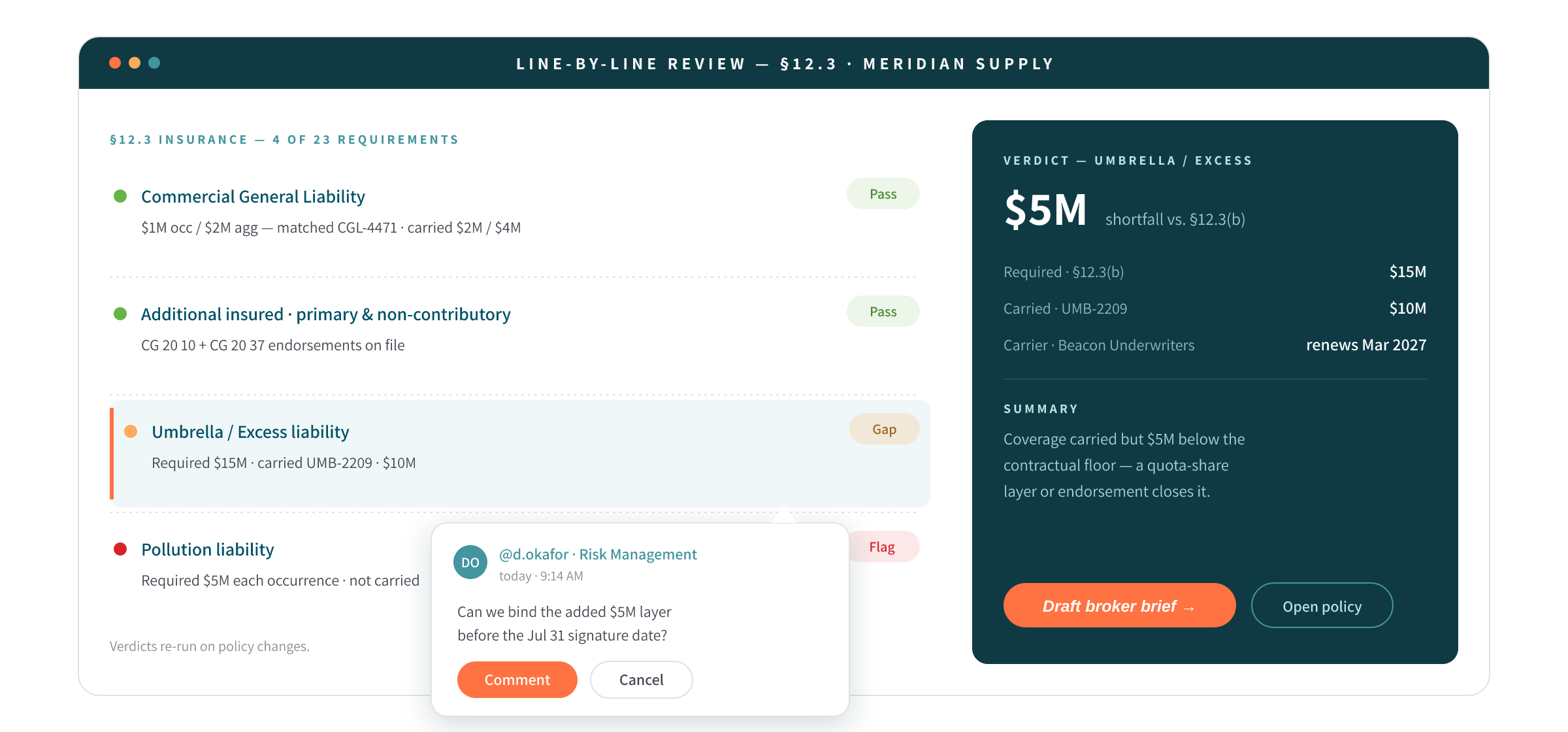Click the Gap badge on Umbrella row
The height and width of the screenshot is (732, 1568).
point(884,429)
